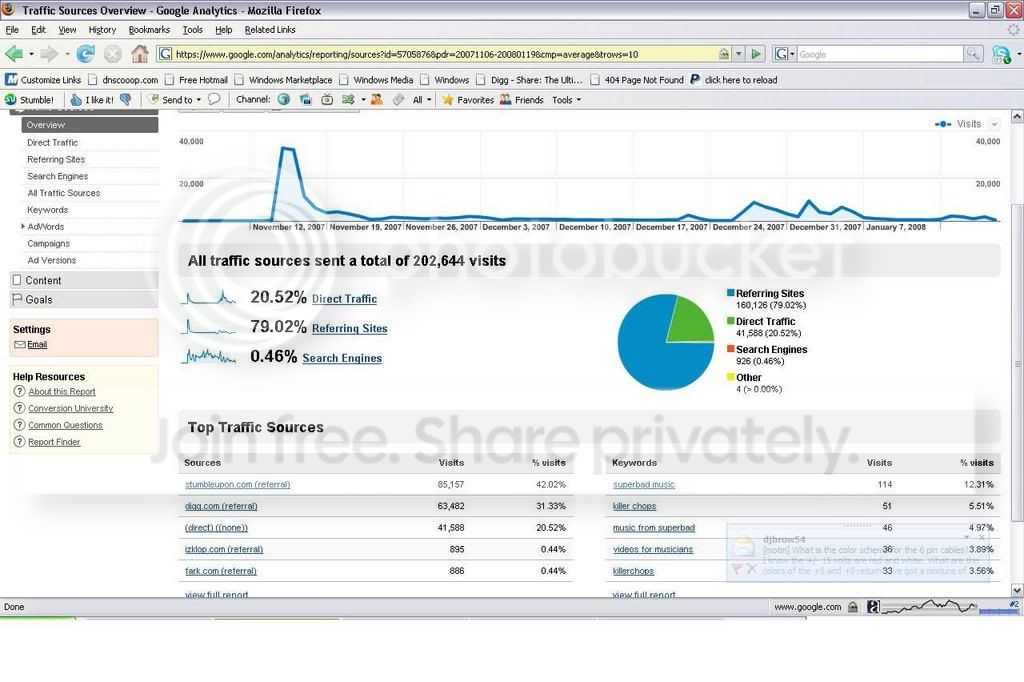The height and width of the screenshot is (682, 1024).
Task: Click the padlock icon in the address bar
Action: tap(724, 54)
